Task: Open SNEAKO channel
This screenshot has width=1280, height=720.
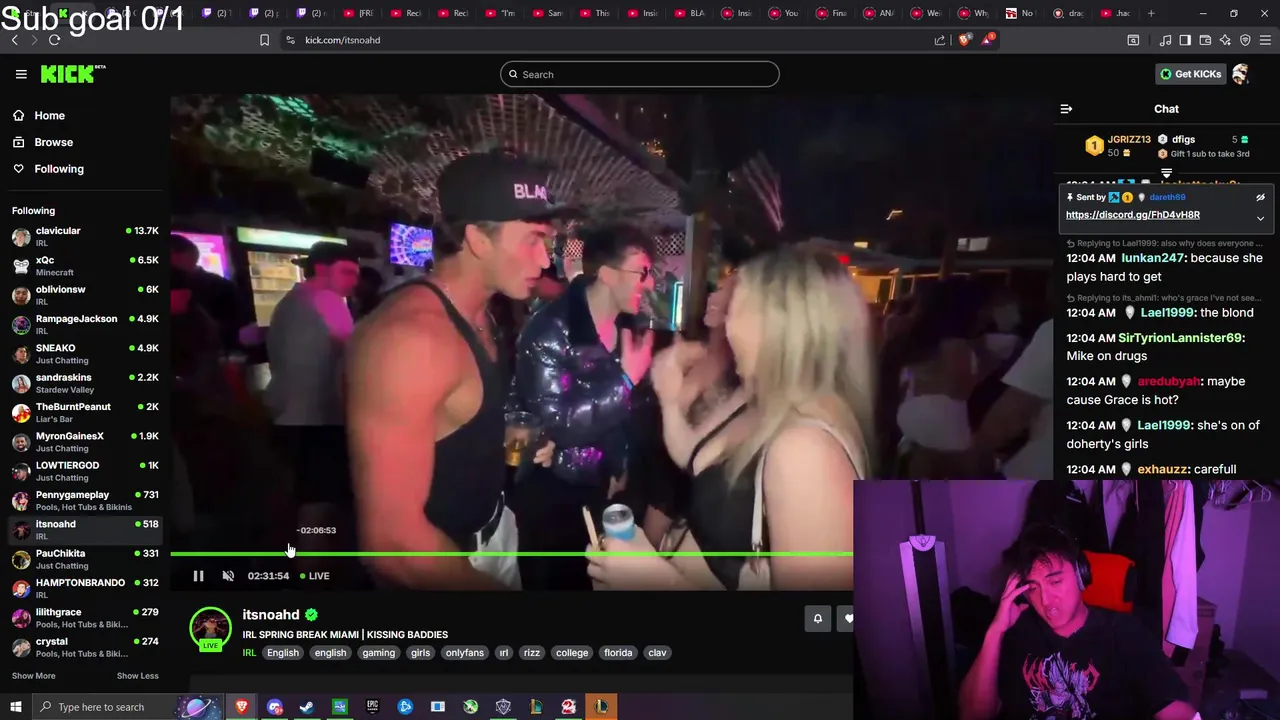Action: click(x=85, y=353)
